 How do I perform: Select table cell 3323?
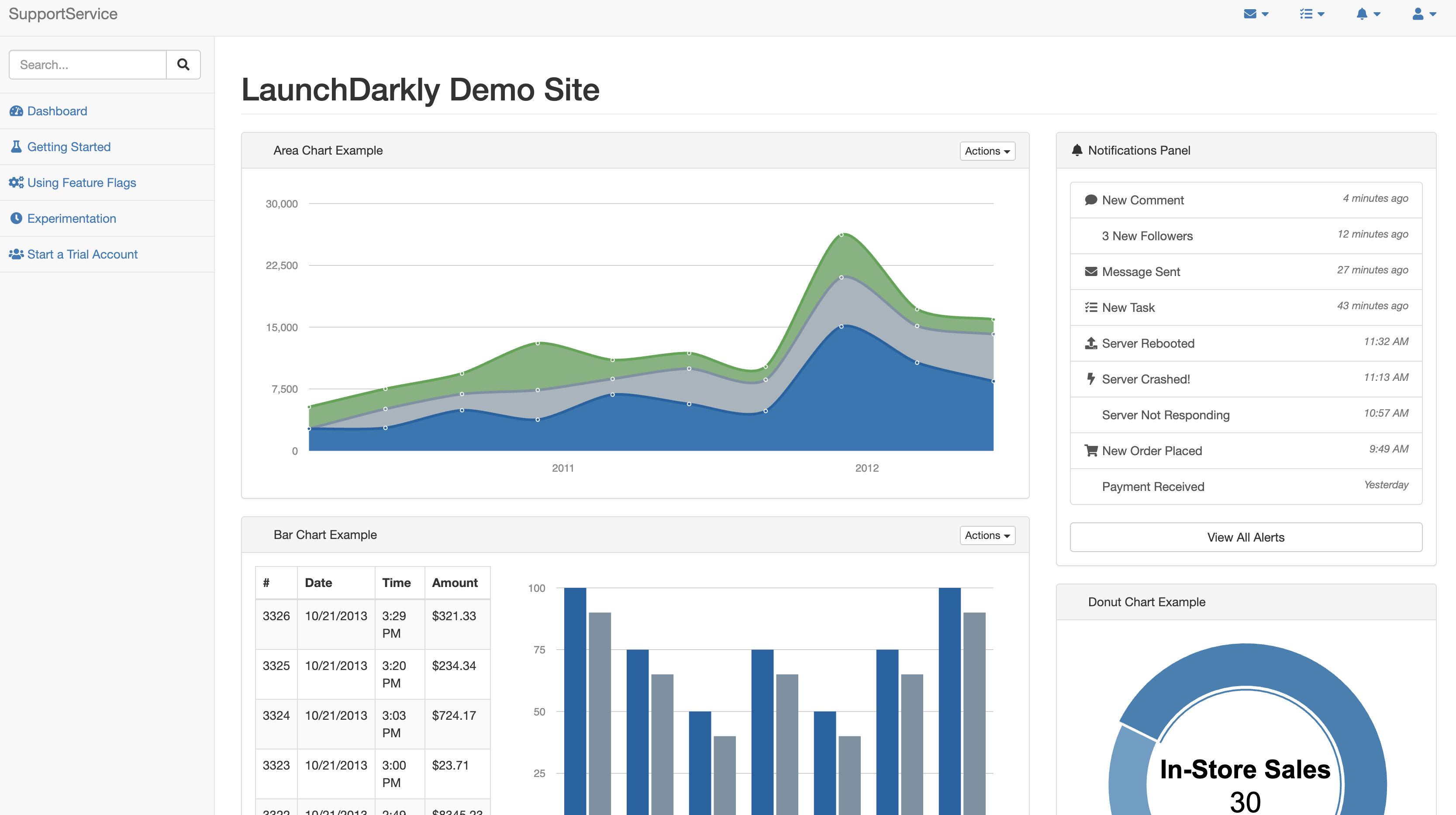[x=276, y=774]
